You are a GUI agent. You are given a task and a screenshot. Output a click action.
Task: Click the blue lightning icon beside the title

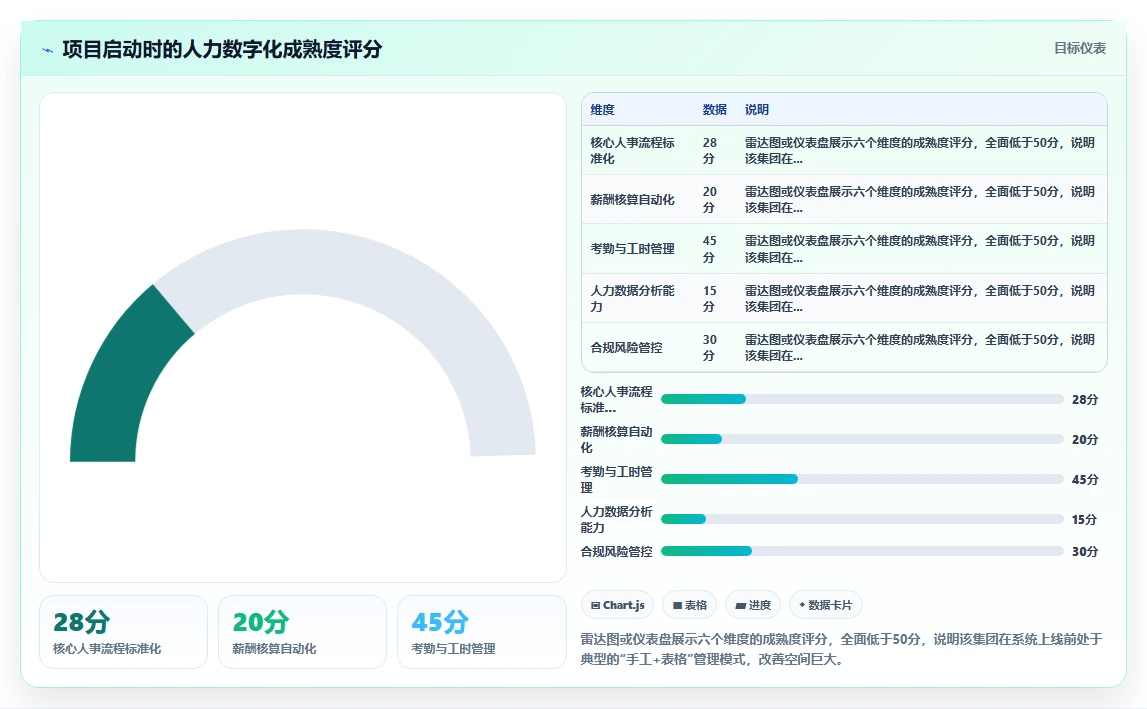point(48,50)
